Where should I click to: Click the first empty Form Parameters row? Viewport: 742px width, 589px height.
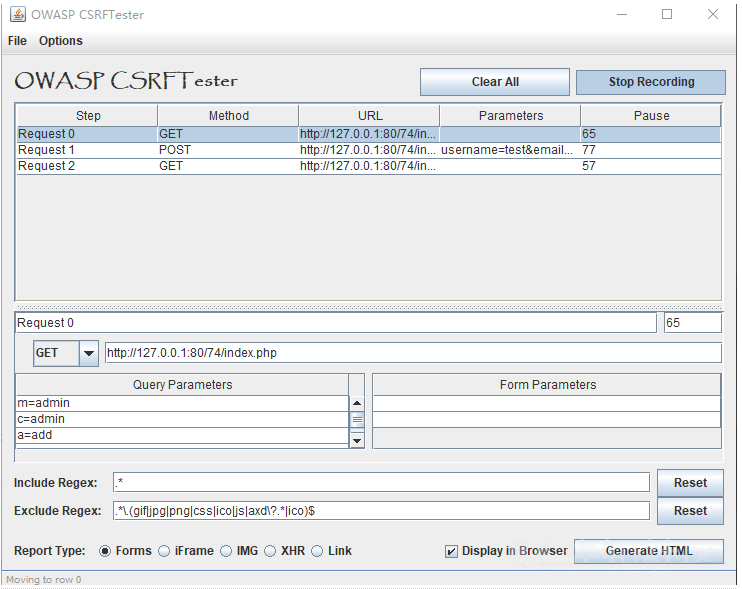click(547, 404)
